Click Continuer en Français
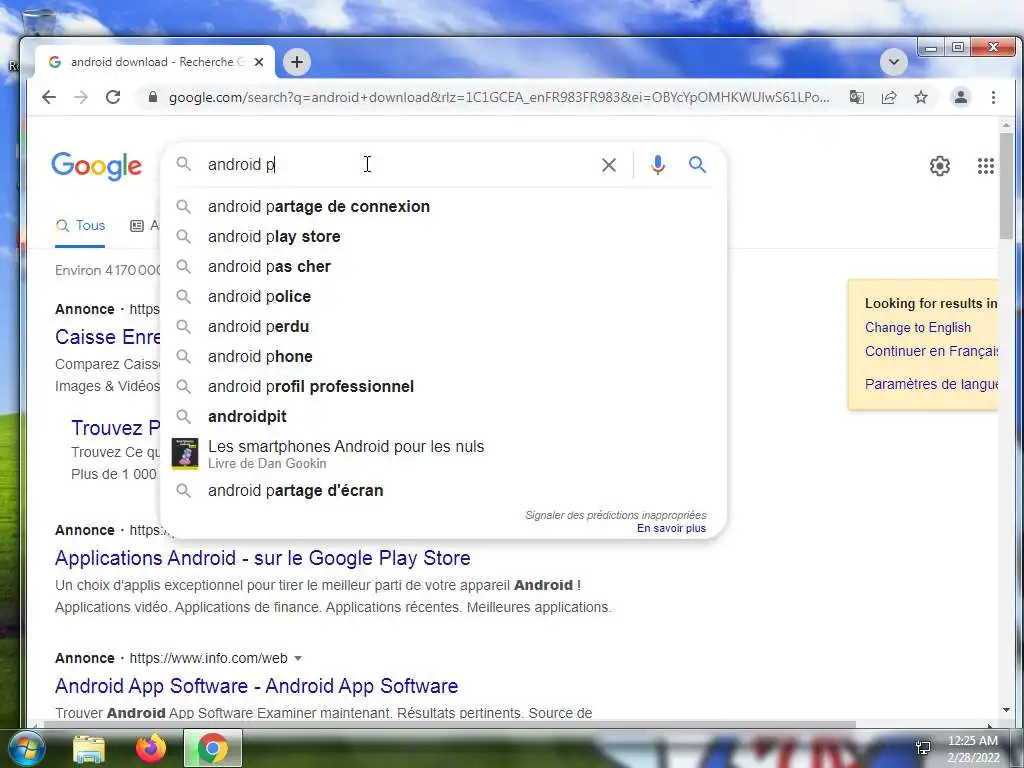Viewport: 1024px width, 768px height. point(931,351)
